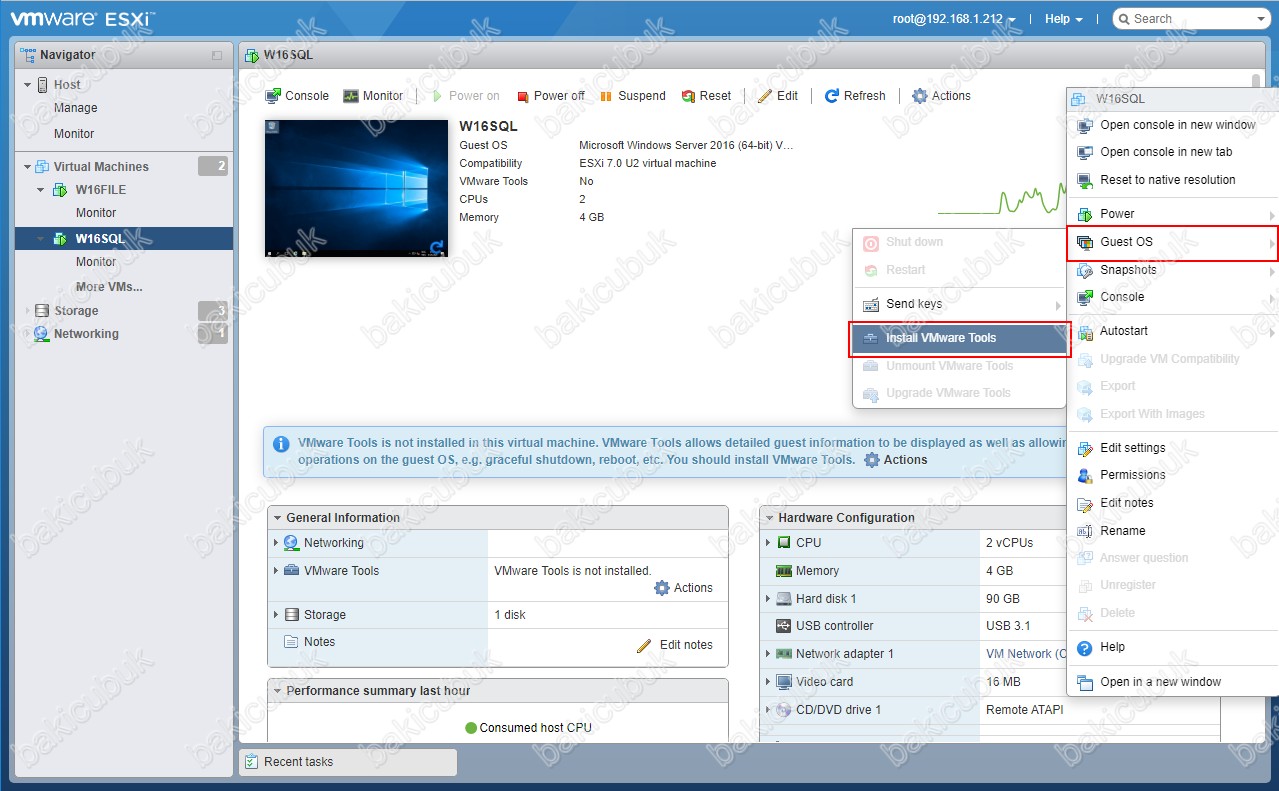This screenshot has height=791, width=1279.
Task: Click the Power icon in context menu
Action: [x=1085, y=214]
